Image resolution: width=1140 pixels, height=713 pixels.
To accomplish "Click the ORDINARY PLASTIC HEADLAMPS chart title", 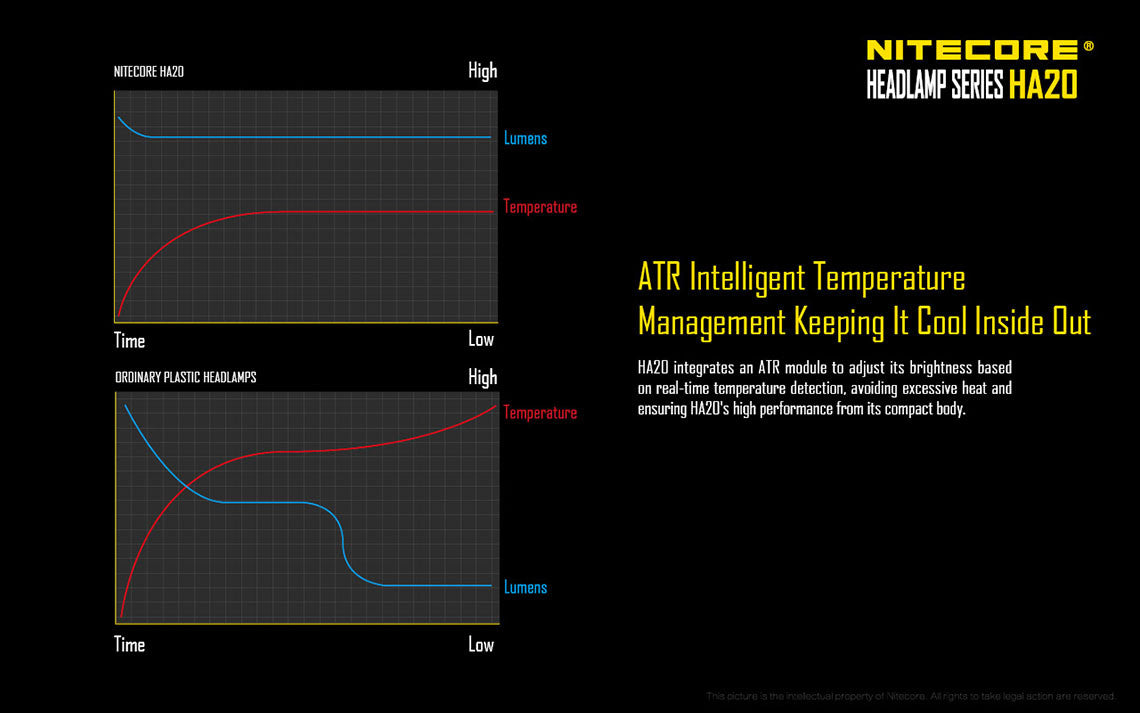I will 185,377.
